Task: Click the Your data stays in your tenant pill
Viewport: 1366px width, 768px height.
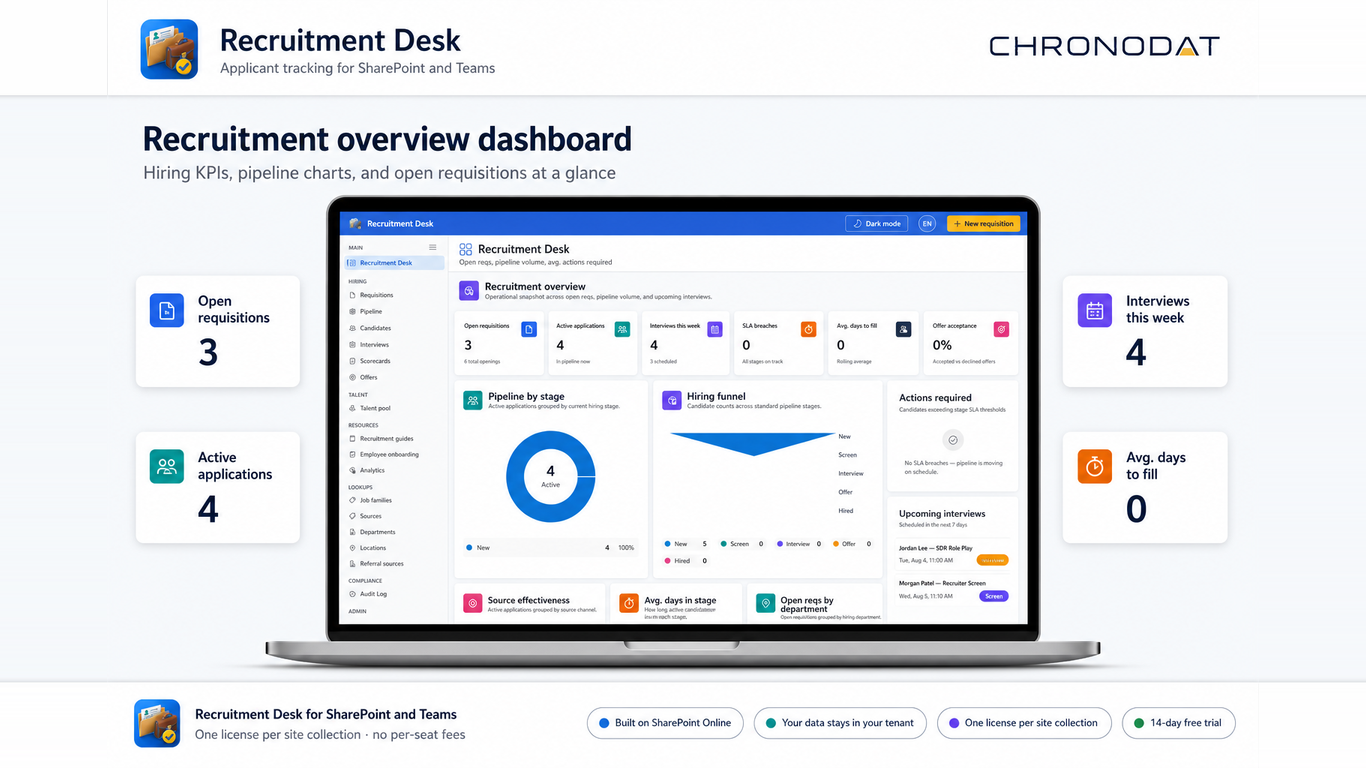Action: 840,723
